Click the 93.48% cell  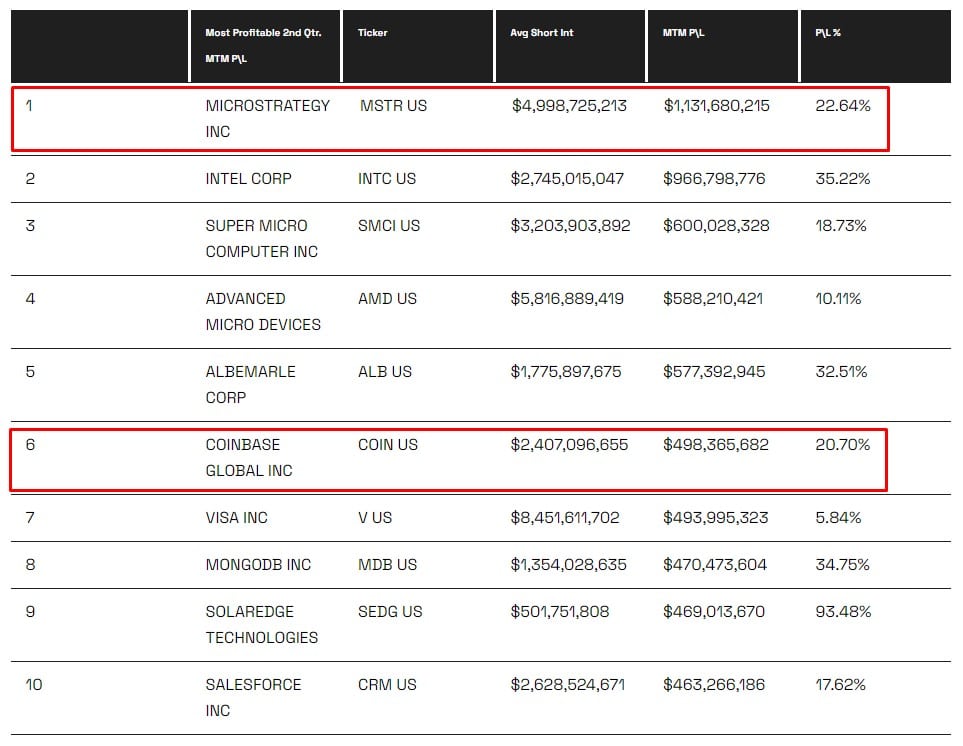pyautogui.click(x=843, y=612)
